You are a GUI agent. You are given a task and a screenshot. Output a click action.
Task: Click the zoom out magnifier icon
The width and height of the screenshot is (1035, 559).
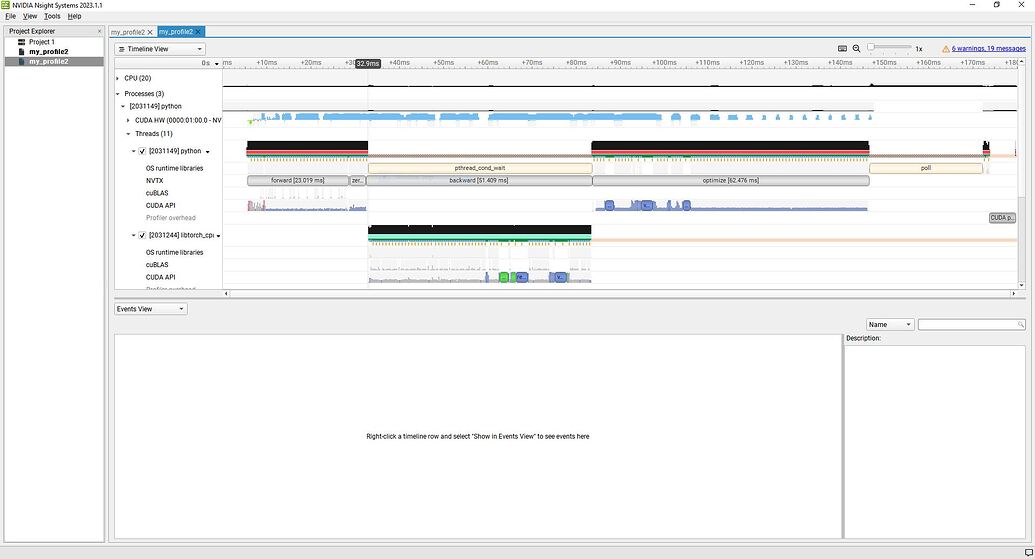click(x=856, y=48)
